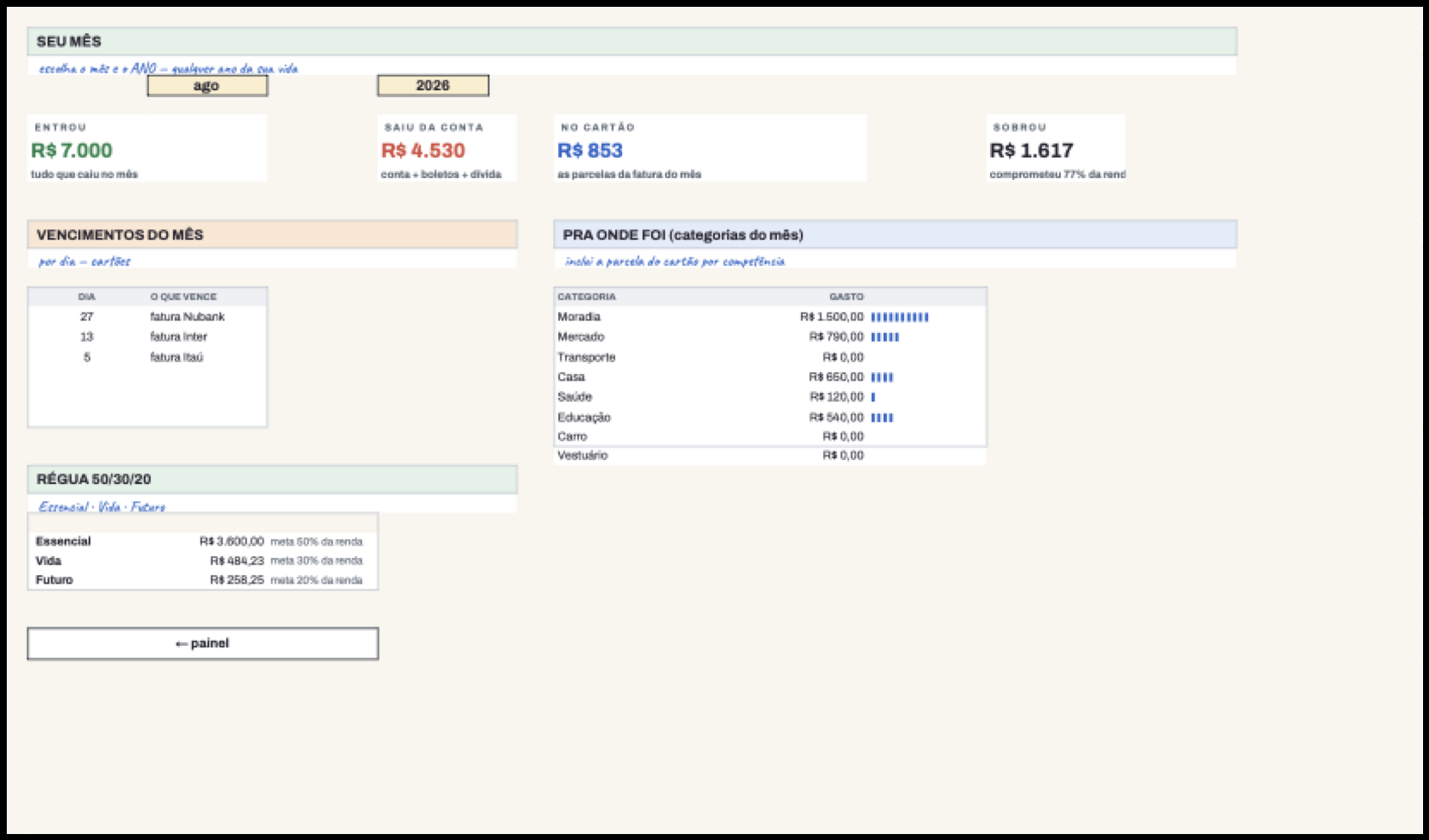The image size is (1429, 840).
Task: Select the amount "R$ 3.600,00"
Action: click(232, 541)
